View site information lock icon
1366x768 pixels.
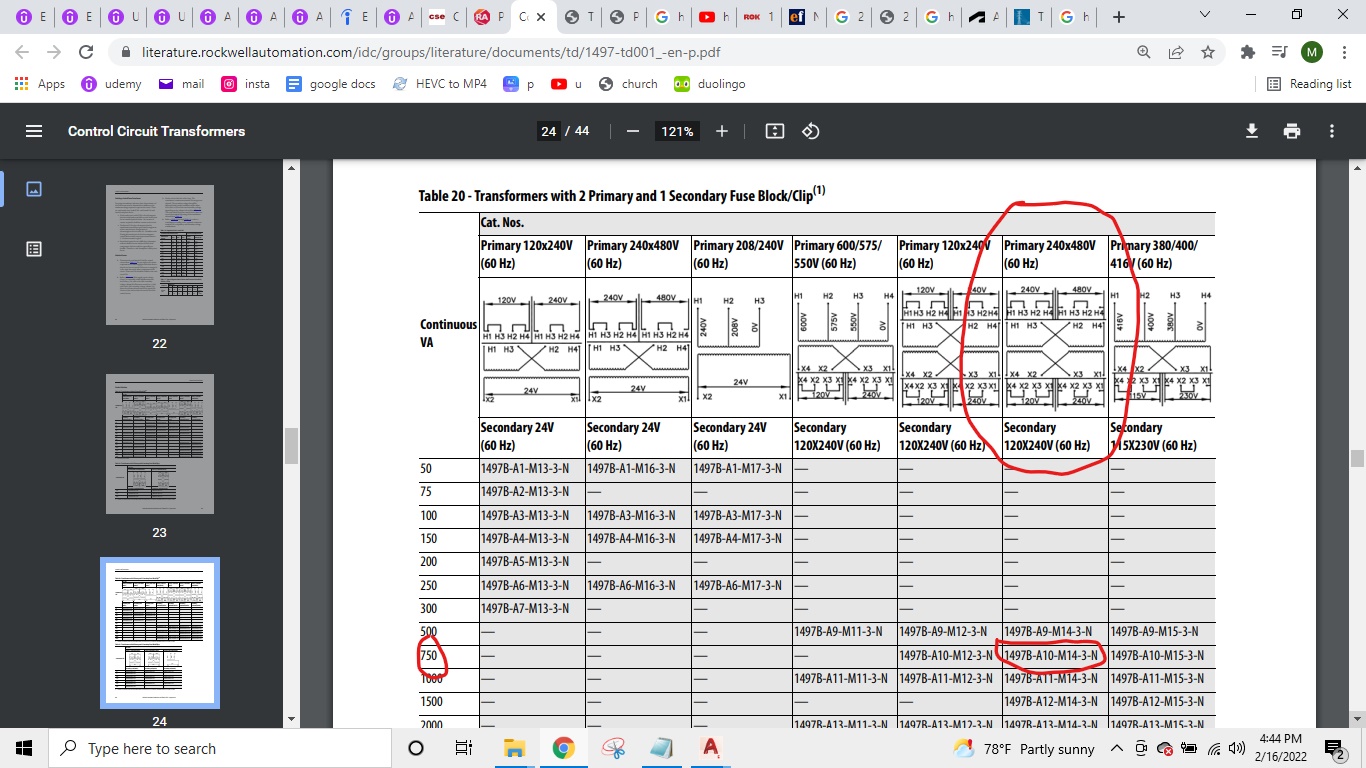(x=126, y=52)
